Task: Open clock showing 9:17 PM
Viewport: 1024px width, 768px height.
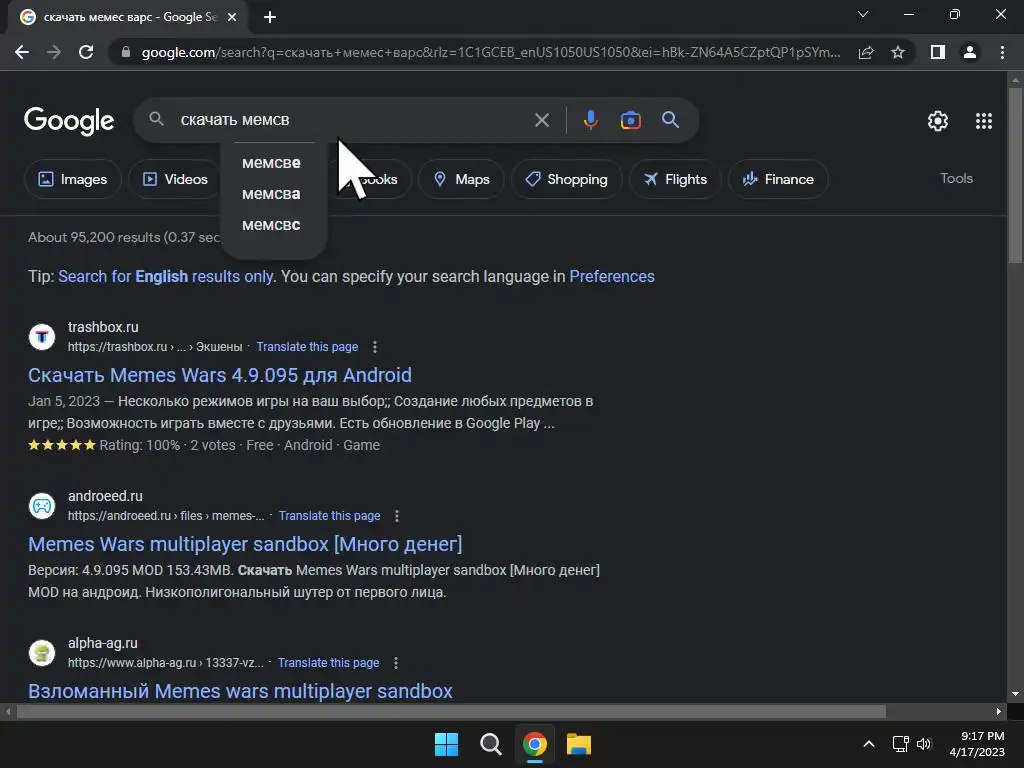Action: click(x=976, y=744)
